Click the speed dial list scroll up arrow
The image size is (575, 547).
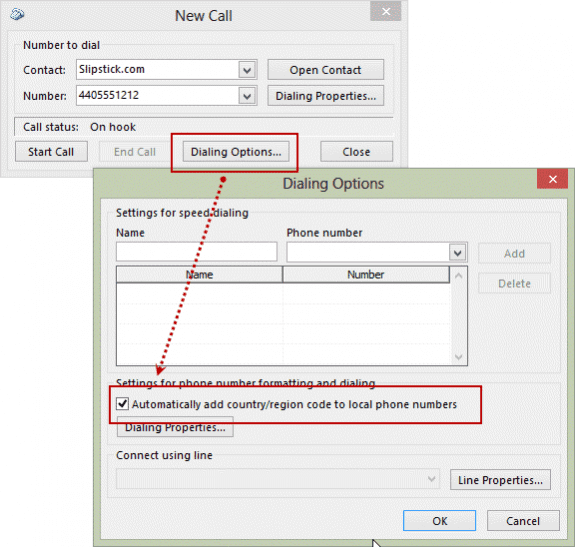point(458,276)
